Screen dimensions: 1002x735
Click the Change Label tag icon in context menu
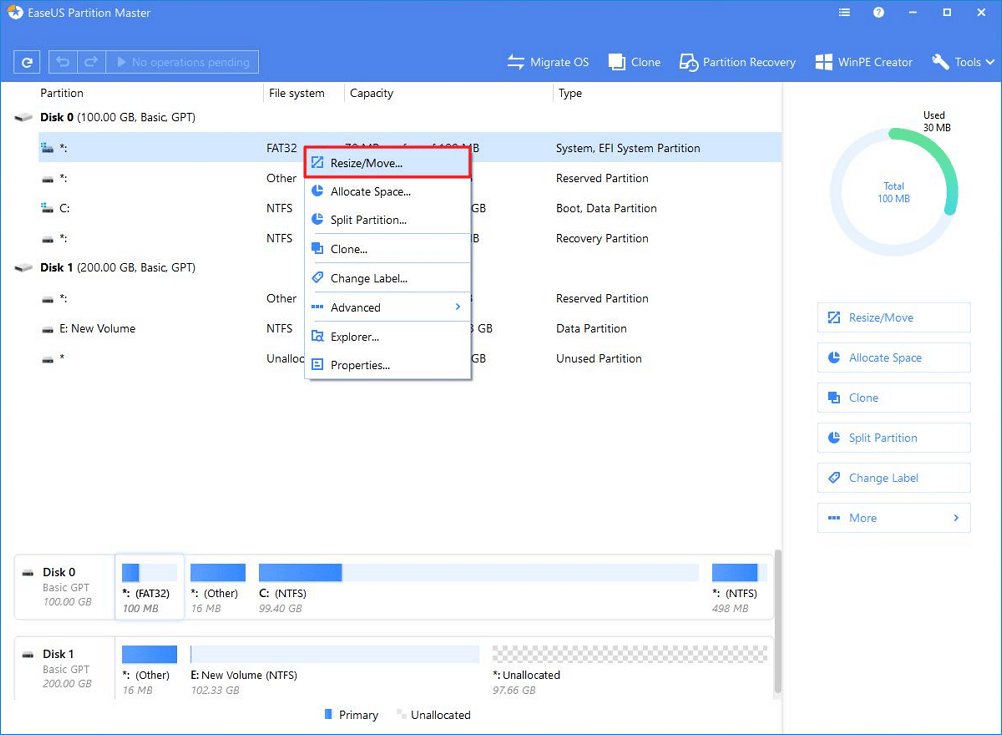point(317,277)
